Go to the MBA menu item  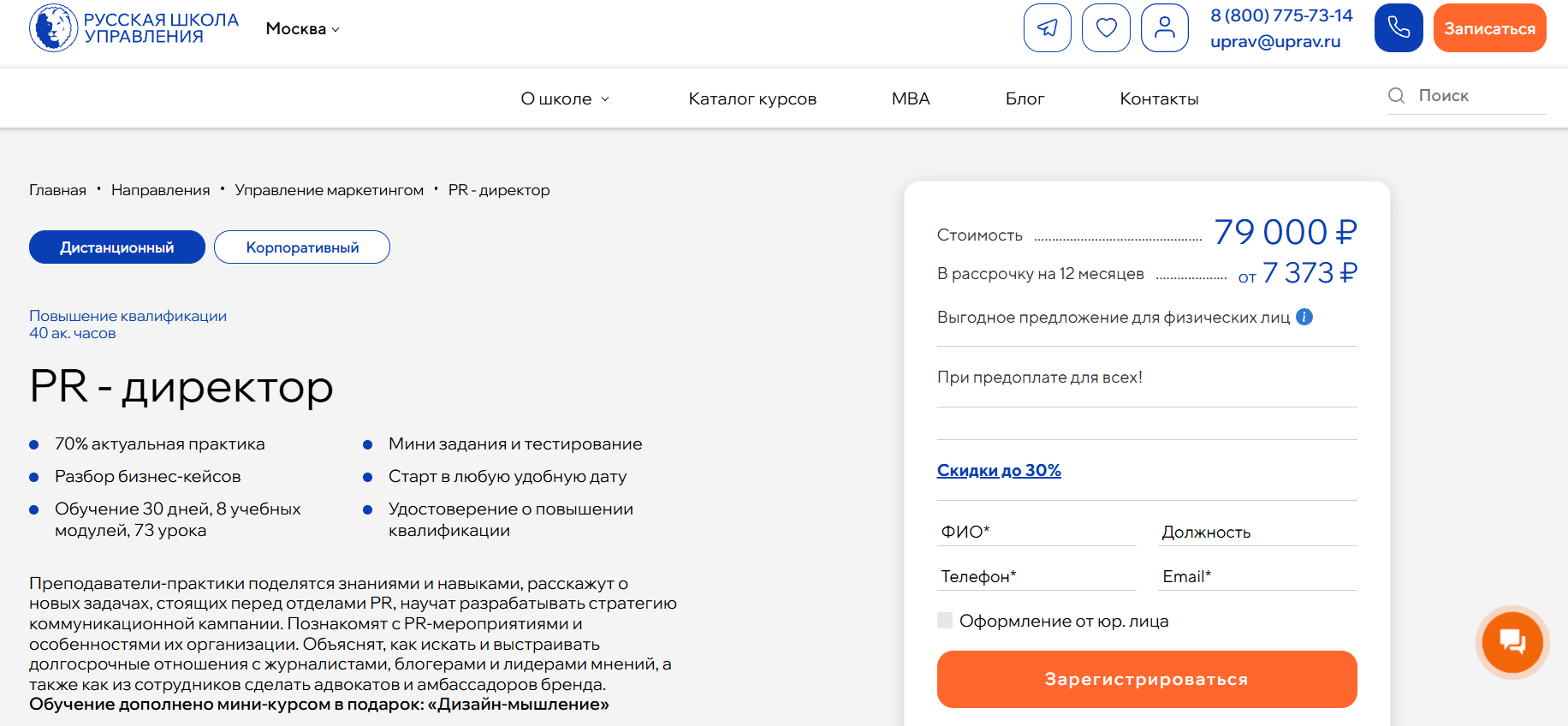pyautogui.click(x=911, y=99)
